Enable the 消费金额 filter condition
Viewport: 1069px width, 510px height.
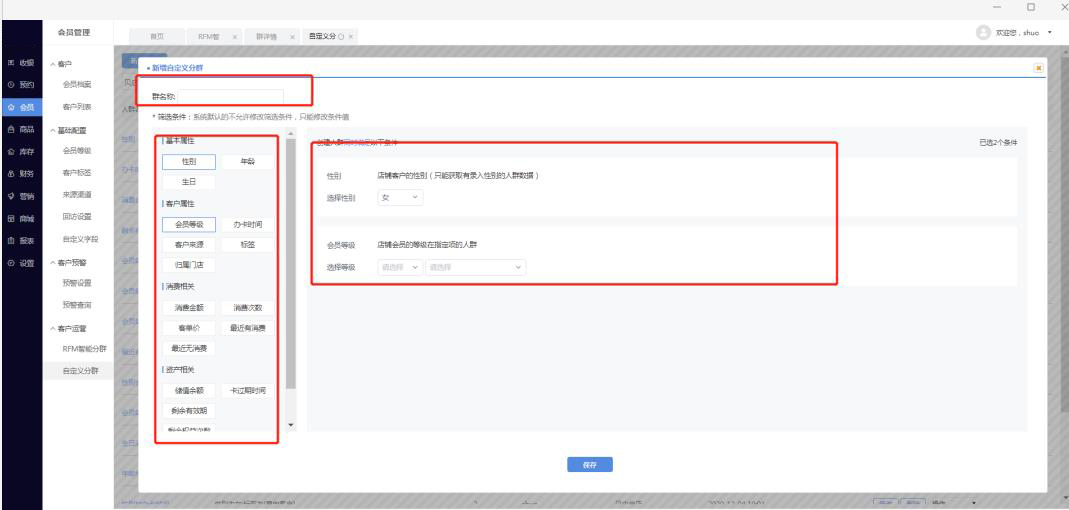tap(188, 308)
